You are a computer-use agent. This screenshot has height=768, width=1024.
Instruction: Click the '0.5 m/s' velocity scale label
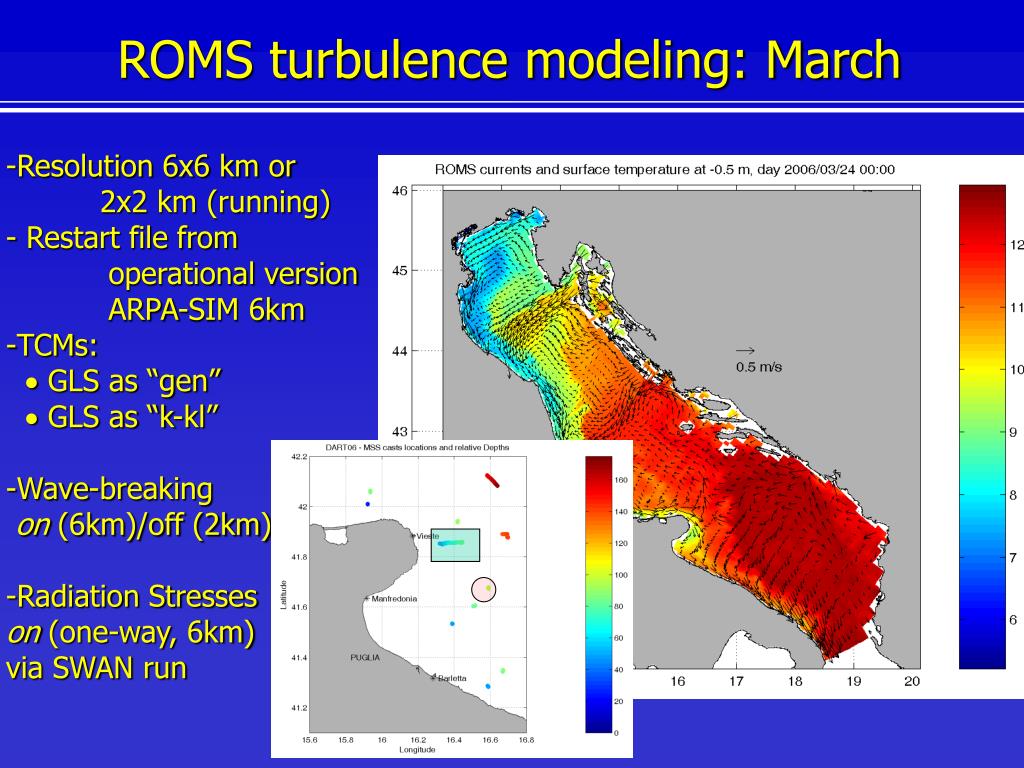click(759, 367)
